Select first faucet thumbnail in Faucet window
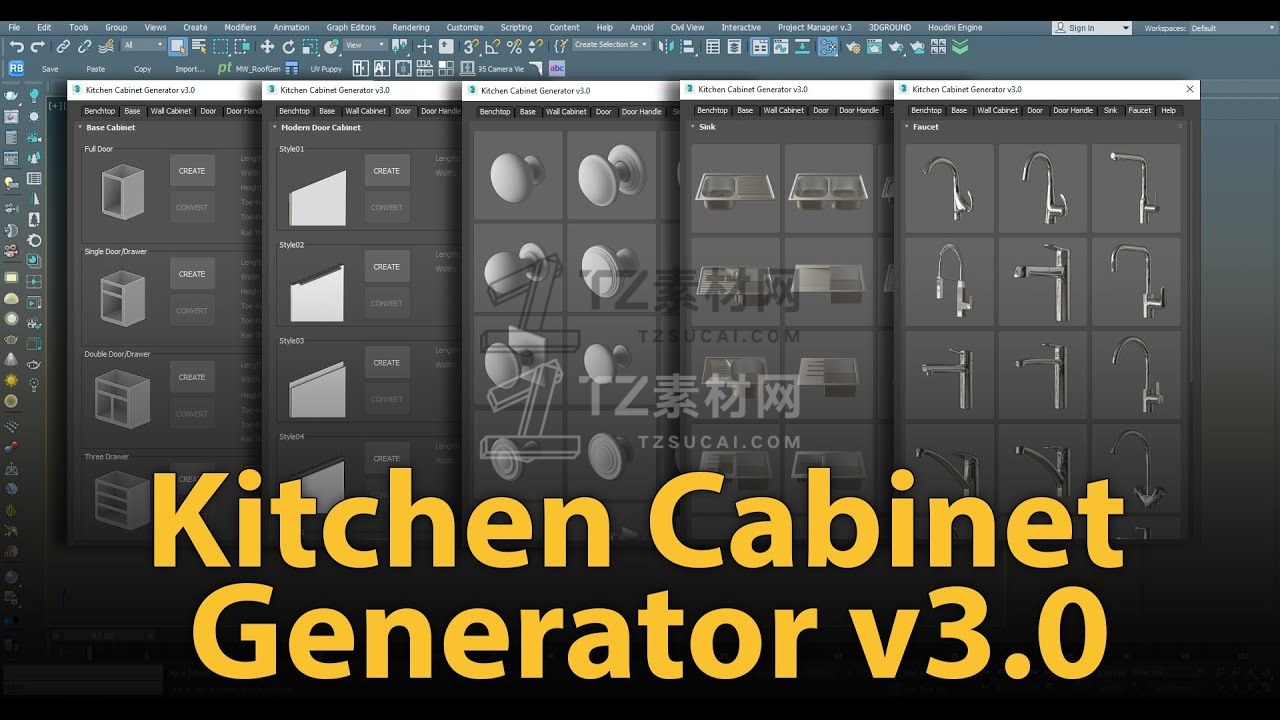The height and width of the screenshot is (720, 1280). click(x=949, y=188)
